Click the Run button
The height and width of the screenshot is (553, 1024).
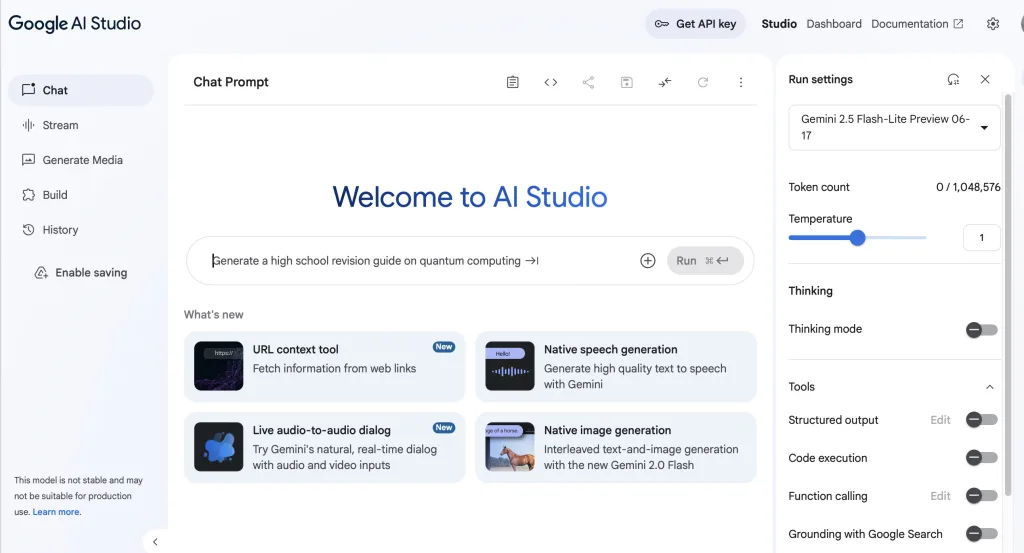(x=705, y=261)
